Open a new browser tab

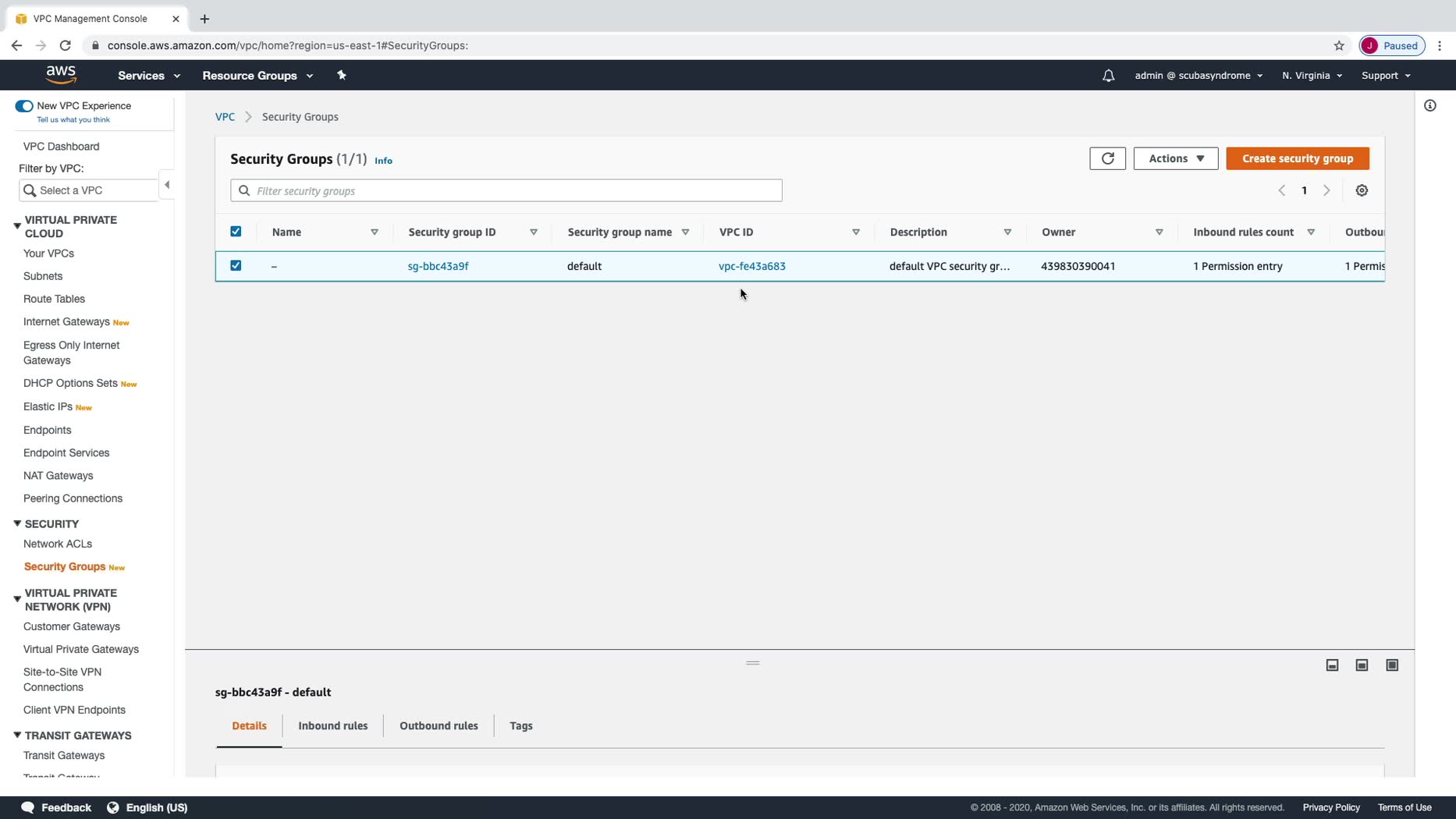point(204,19)
